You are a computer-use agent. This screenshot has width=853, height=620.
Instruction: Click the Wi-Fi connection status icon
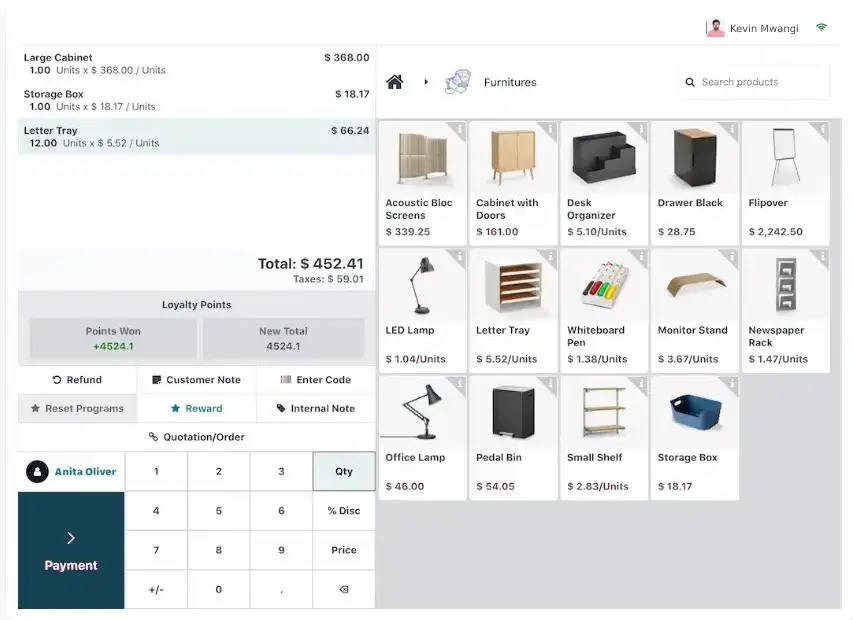click(821, 28)
